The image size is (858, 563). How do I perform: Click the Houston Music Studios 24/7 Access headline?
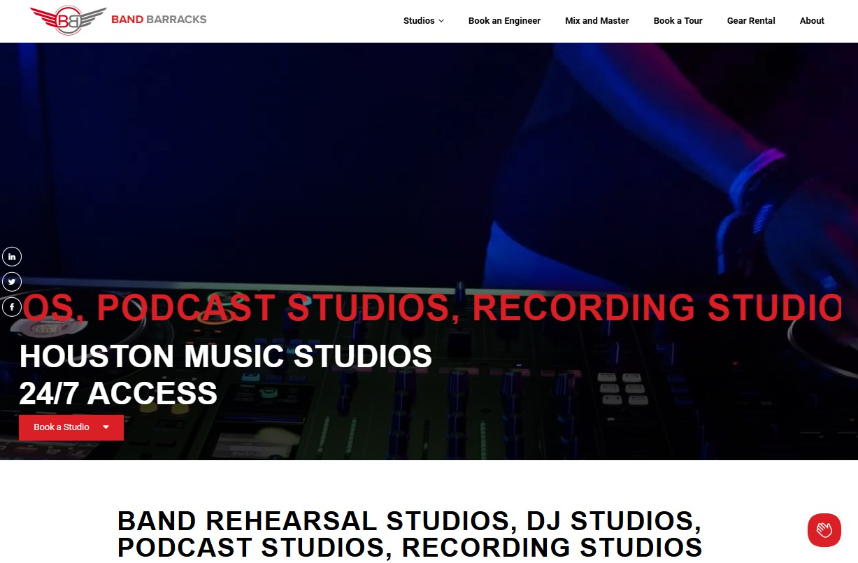click(225, 374)
